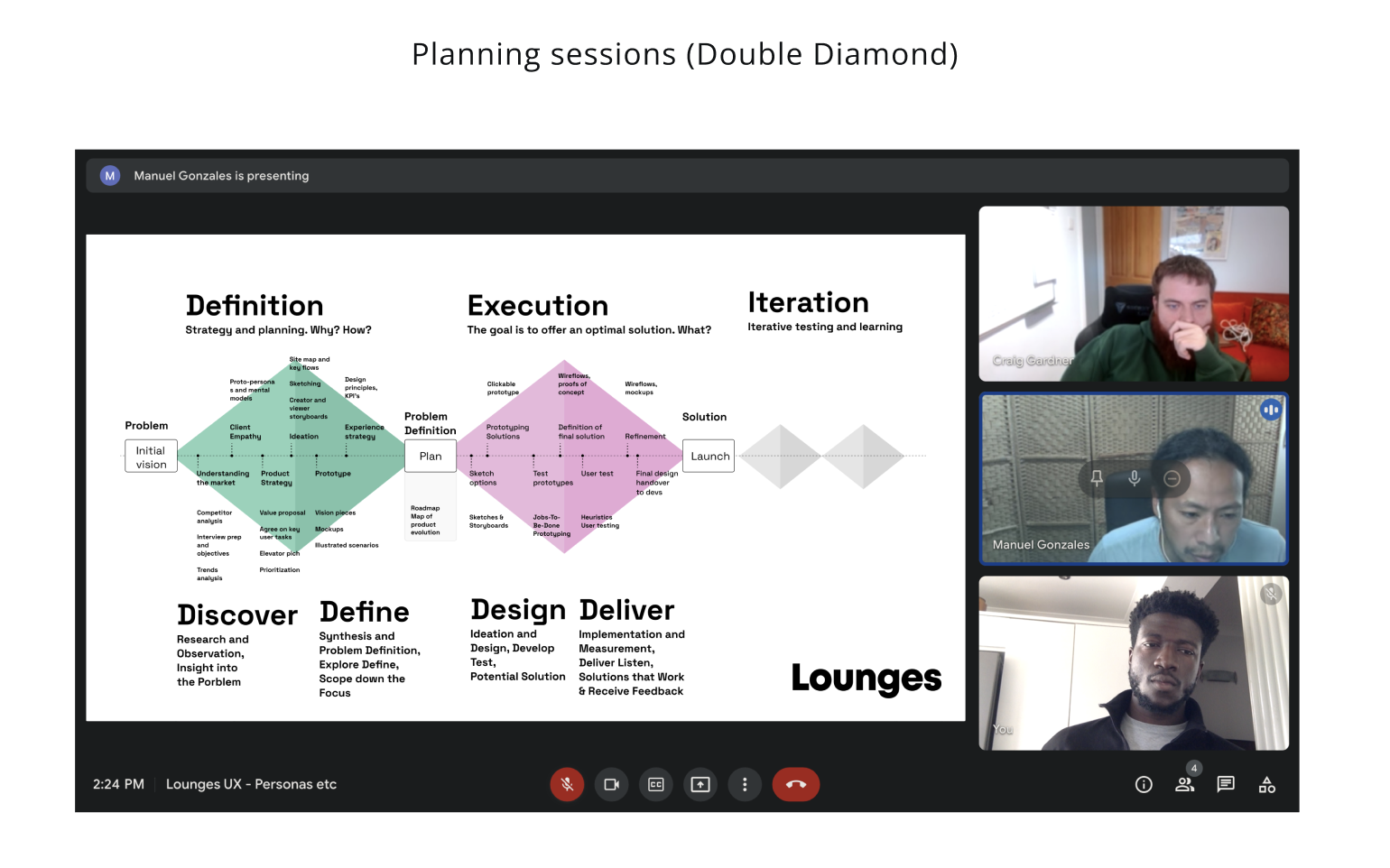The height and width of the screenshot is (868, 1390).
Task: Click "Understanding the market" in green diamond
Action: [222, 478]
